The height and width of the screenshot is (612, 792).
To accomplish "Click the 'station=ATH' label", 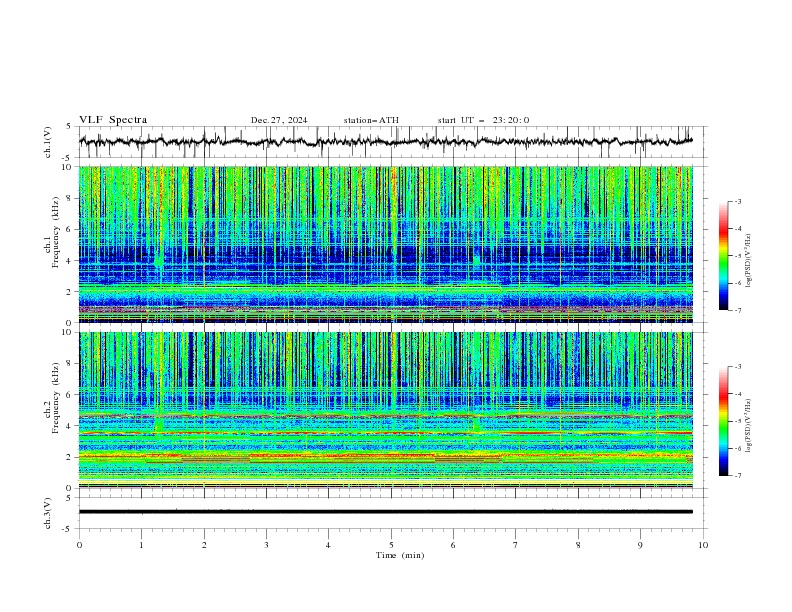I will click(x=371, y=120).
